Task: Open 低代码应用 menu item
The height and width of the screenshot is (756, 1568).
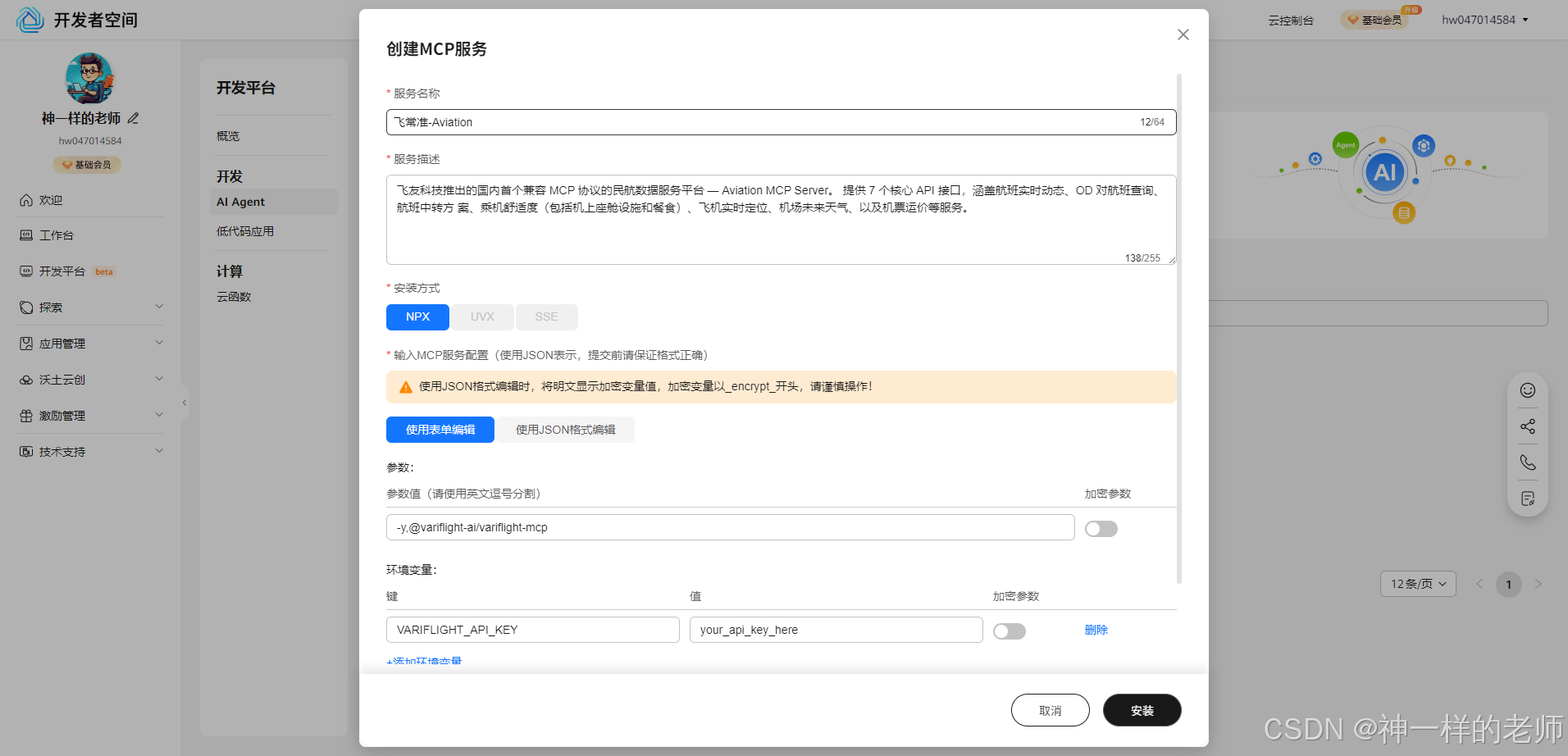Action: pyautogui.click(x=245, y=231)
